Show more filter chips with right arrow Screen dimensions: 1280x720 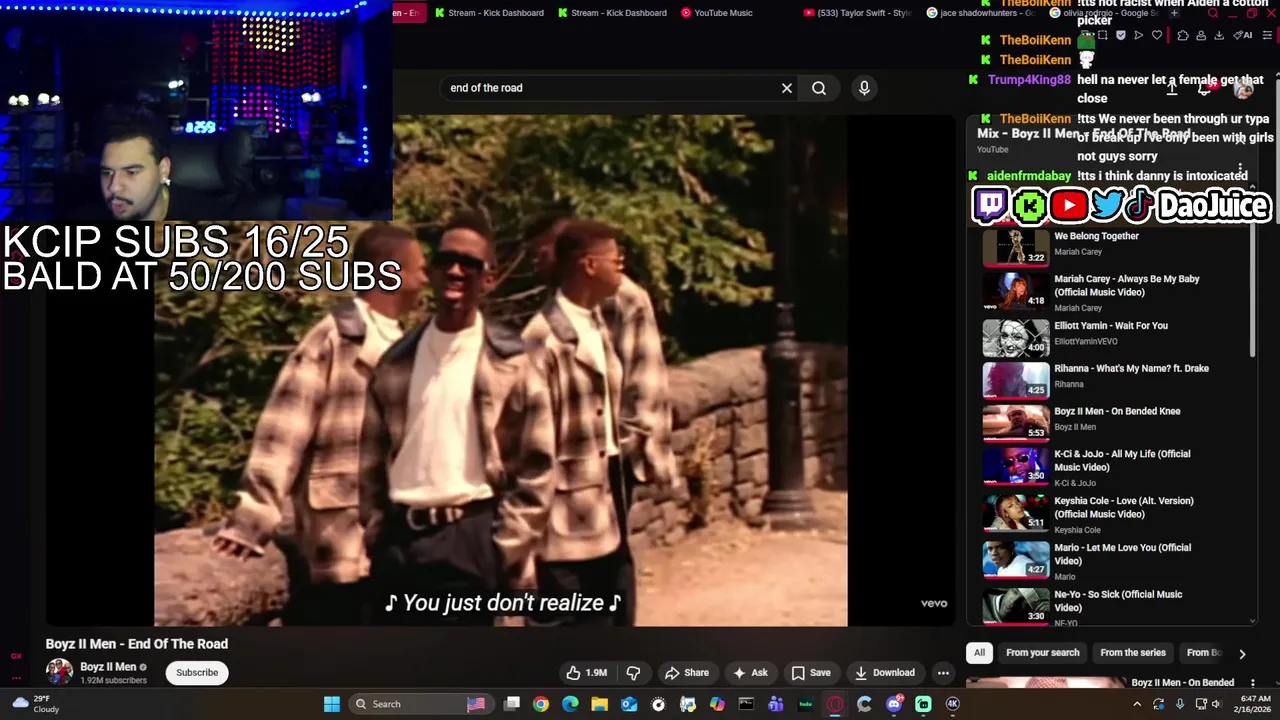(x=1242, y=654)
